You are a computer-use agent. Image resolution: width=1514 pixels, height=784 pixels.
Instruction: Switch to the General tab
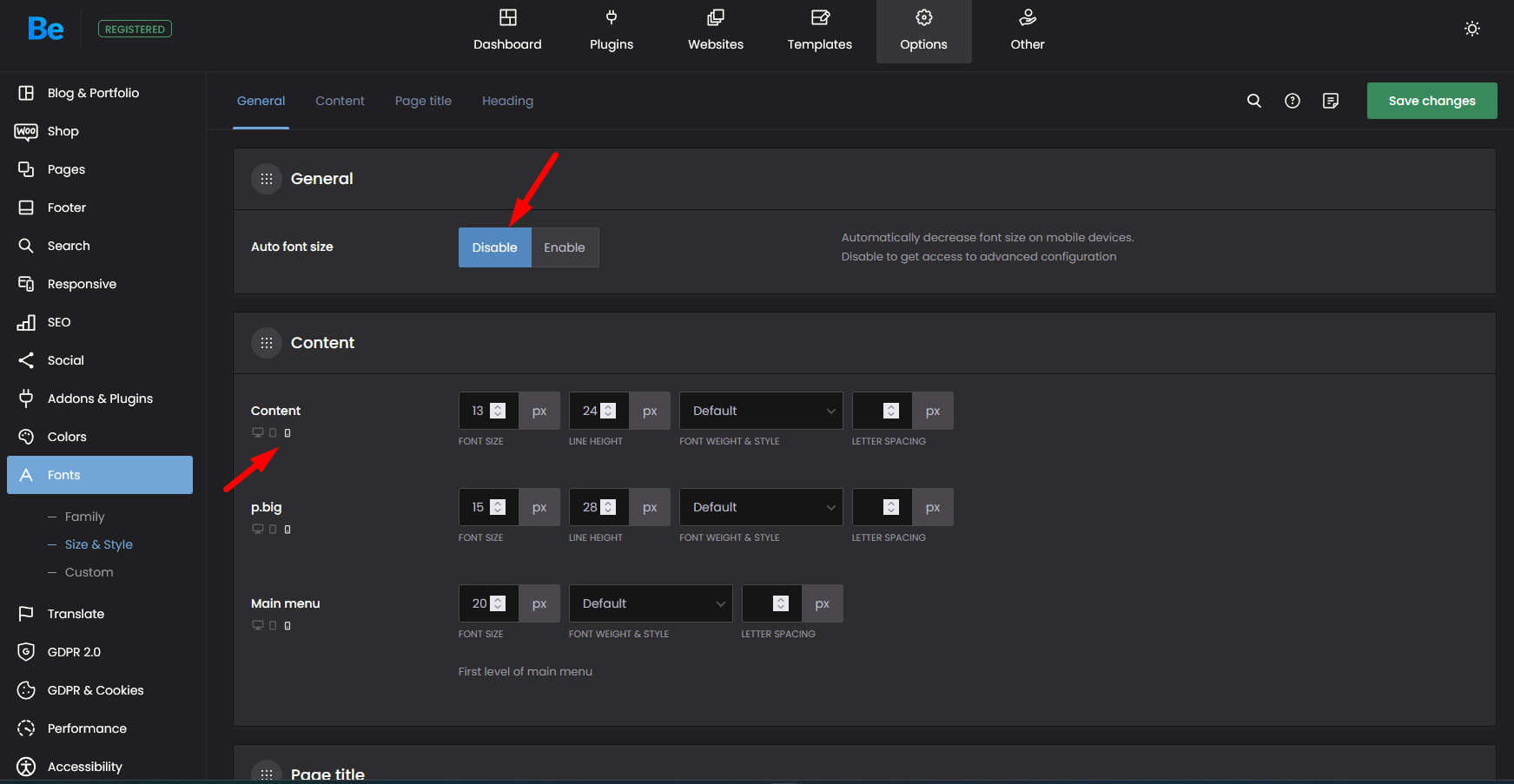261,101
